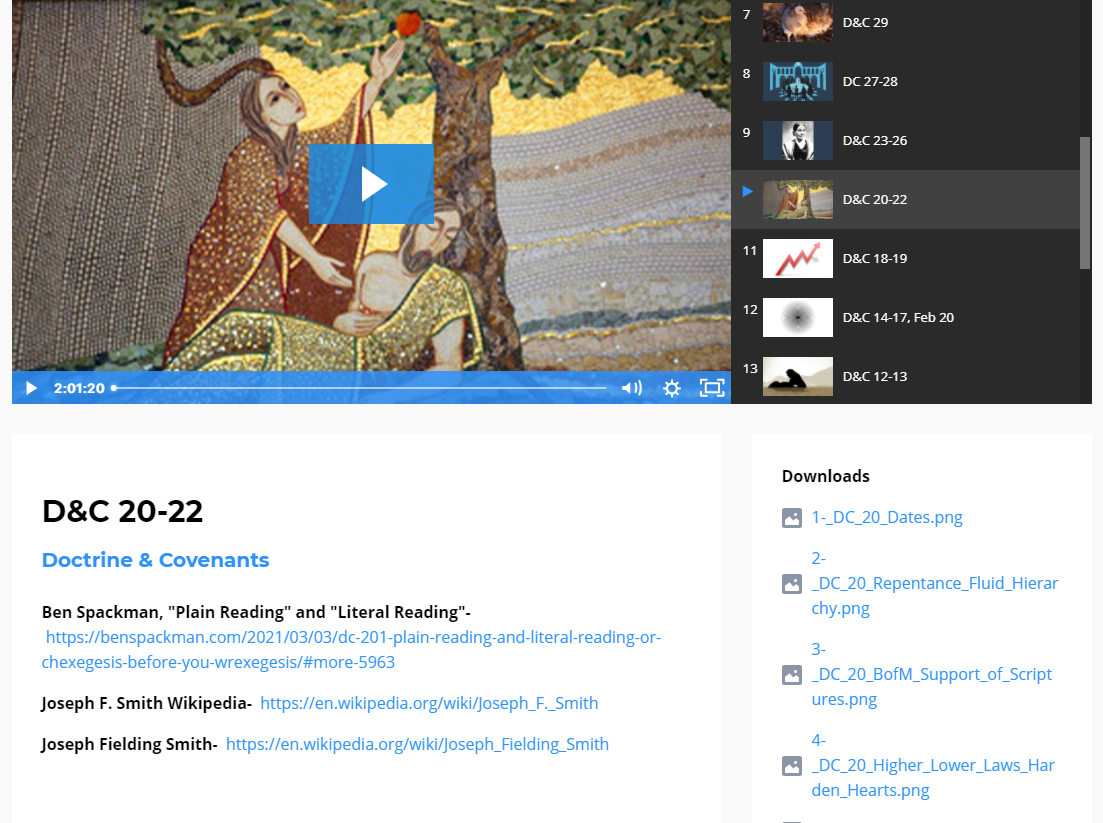Select the D&C 20-22 playlist title
The width and height of the screenshot is (1103, 823).
pos(875,200)
